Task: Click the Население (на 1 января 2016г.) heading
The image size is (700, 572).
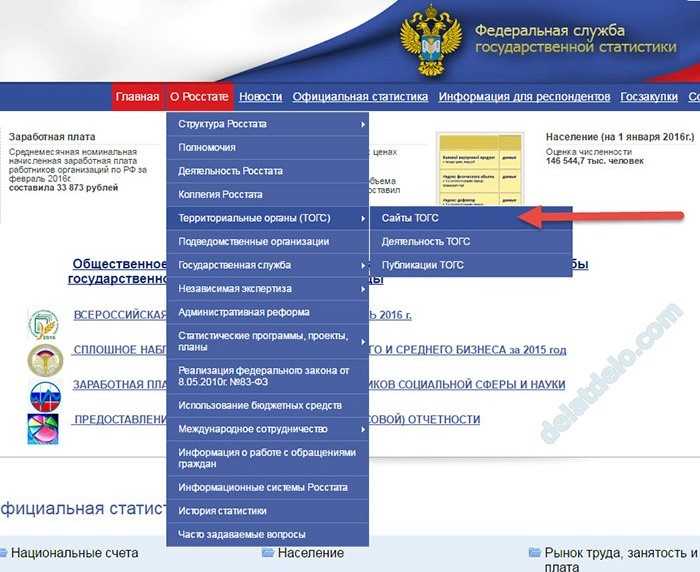Action: [x=620, y=137]
